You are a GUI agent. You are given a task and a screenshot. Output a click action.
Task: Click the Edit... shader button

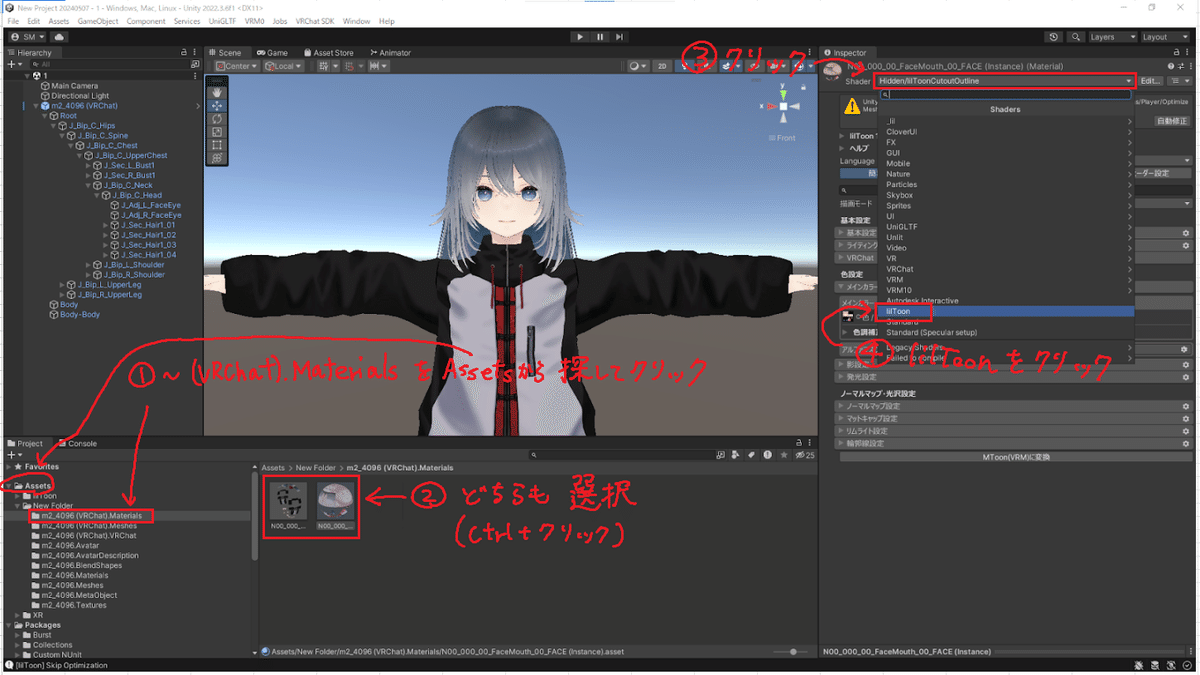tap(1151, 81)
